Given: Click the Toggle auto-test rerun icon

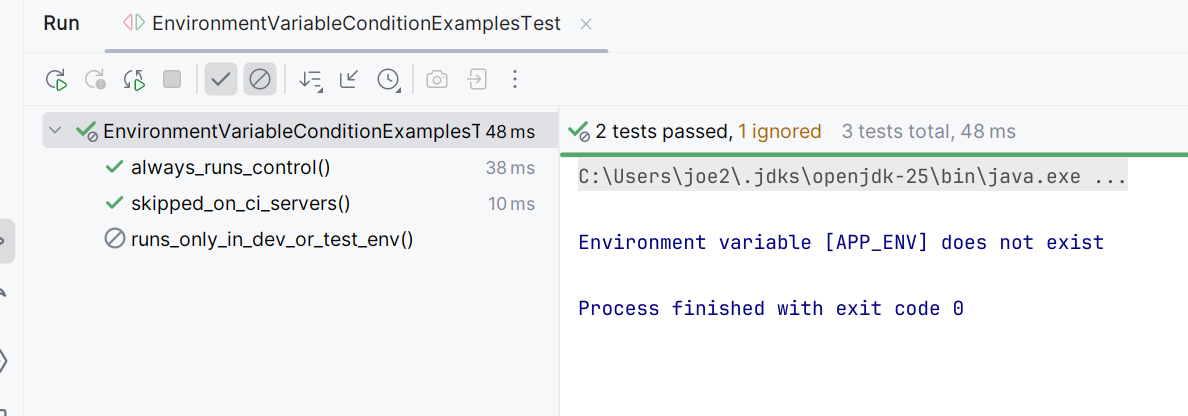Looking at the screenshot, I should (x=134, y=79).
